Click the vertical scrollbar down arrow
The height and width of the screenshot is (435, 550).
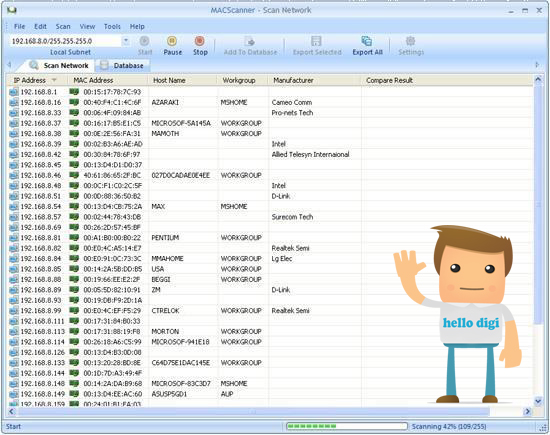[x=538, y=401]
